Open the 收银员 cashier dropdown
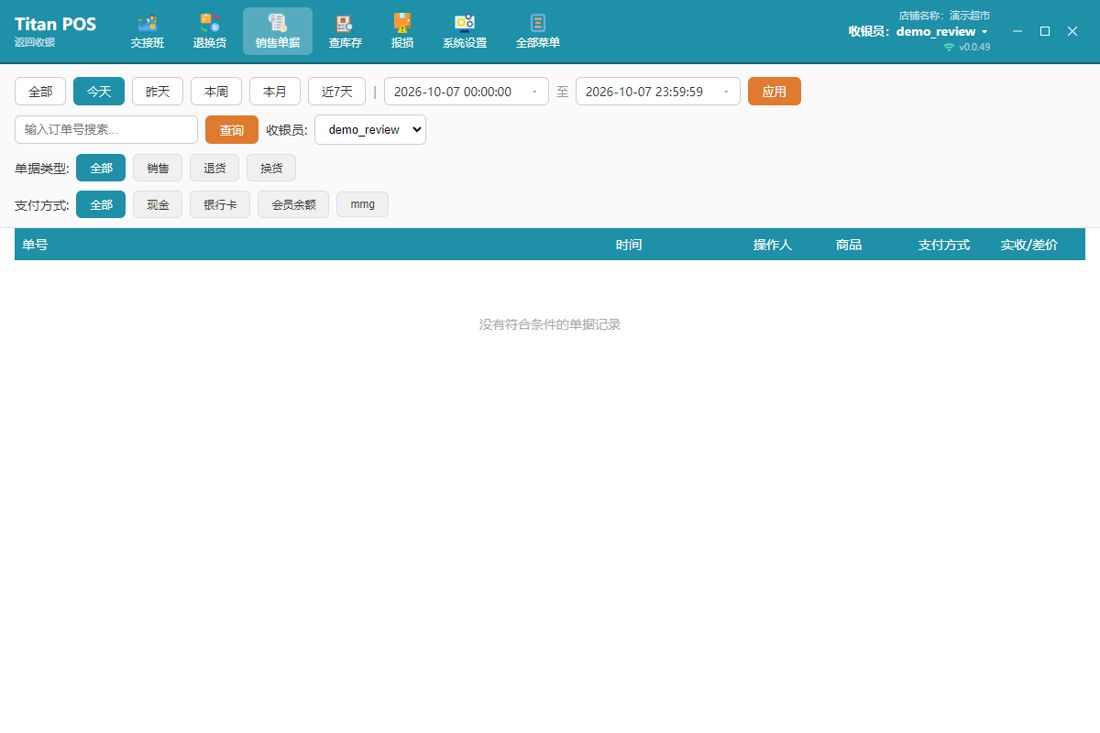 370,130
